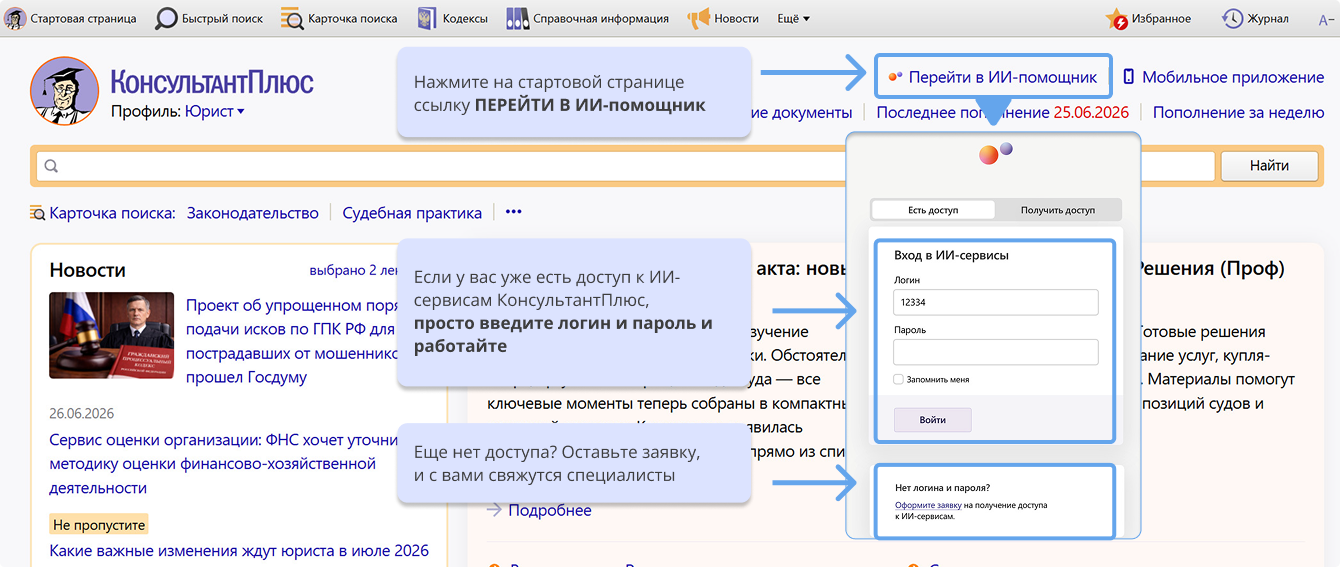Open Карточка поиска link under search
Screen dimensions: 1340x567
[112, 212]
